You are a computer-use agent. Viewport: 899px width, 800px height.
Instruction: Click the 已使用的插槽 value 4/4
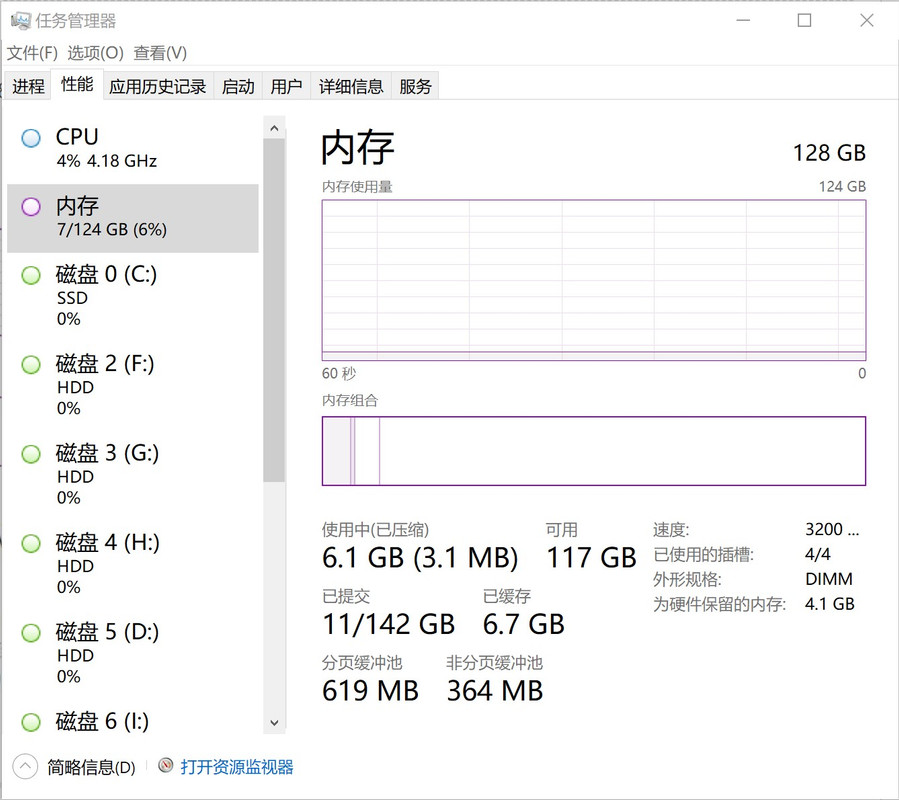818,555
